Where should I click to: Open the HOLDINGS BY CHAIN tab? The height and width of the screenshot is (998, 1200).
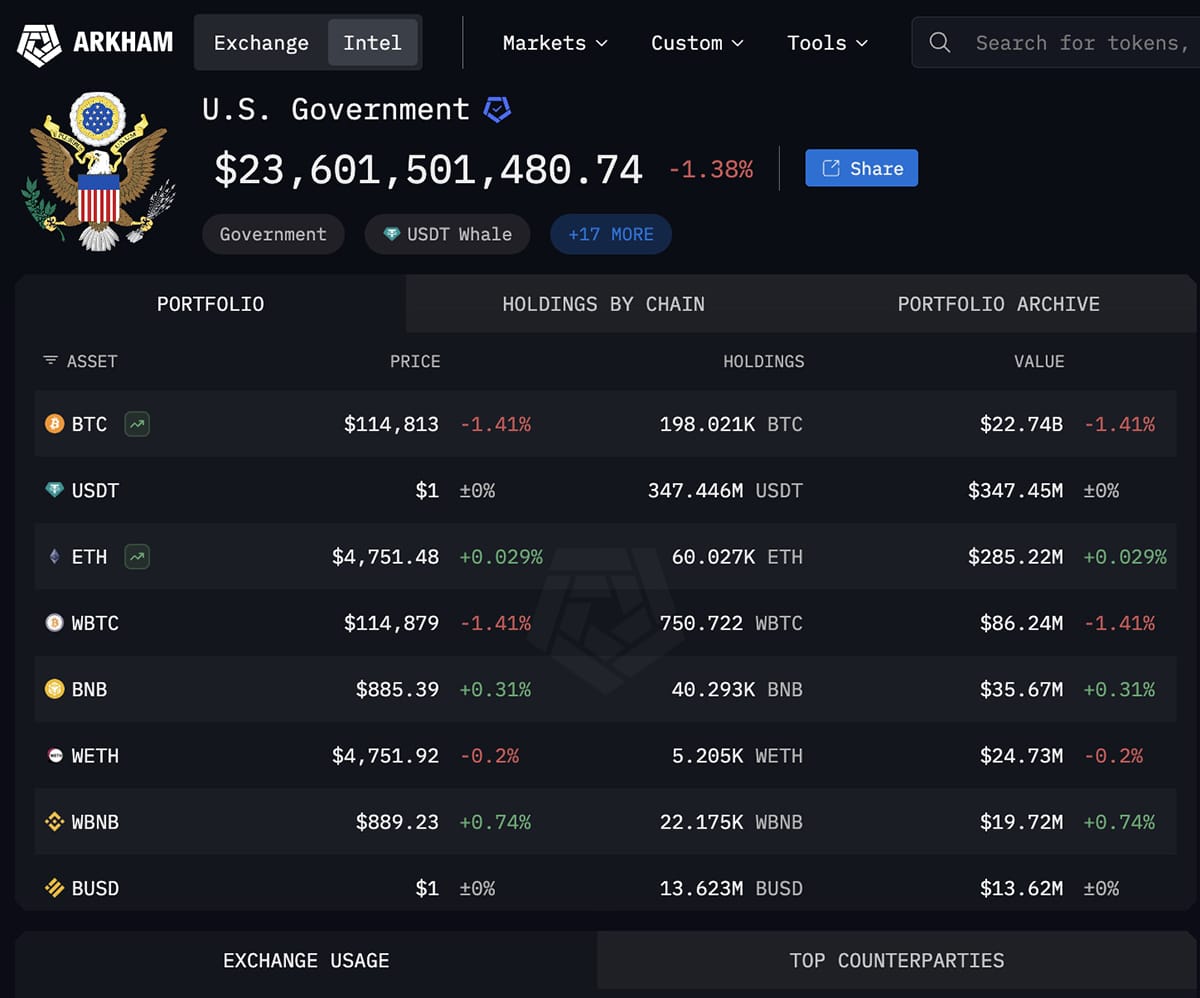click(603, 304)
